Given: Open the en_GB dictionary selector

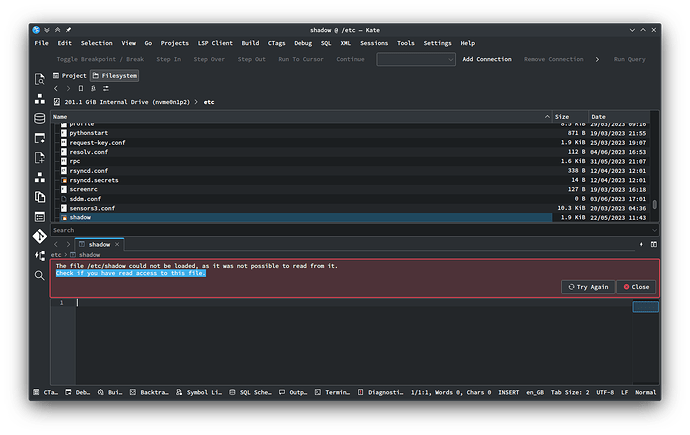Looking at the screenshot, I should (535, 392).
